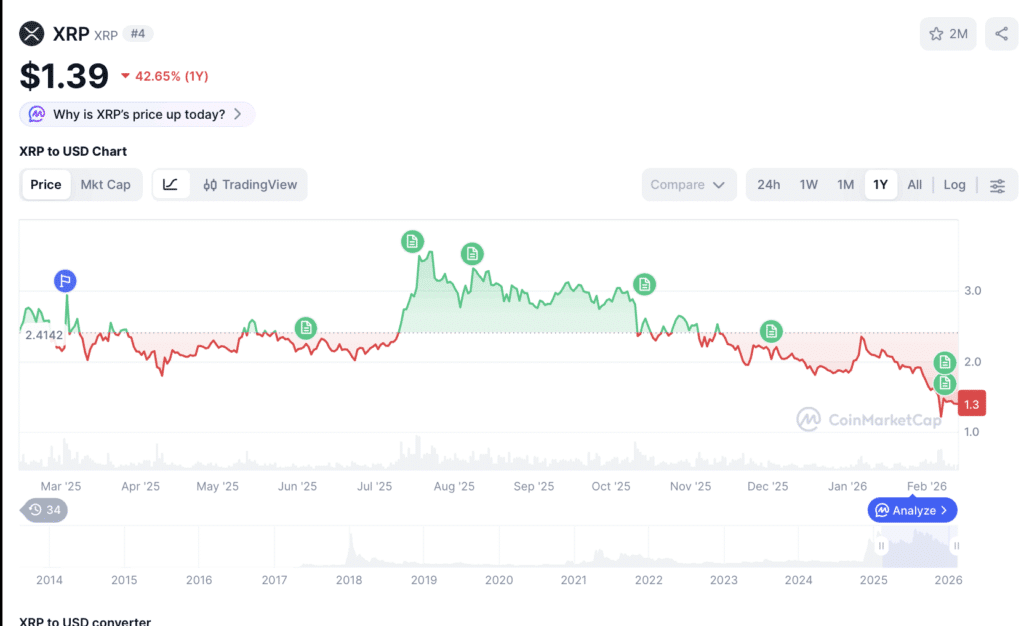Click the Nov '25 axis label

[x=690, y=486]
